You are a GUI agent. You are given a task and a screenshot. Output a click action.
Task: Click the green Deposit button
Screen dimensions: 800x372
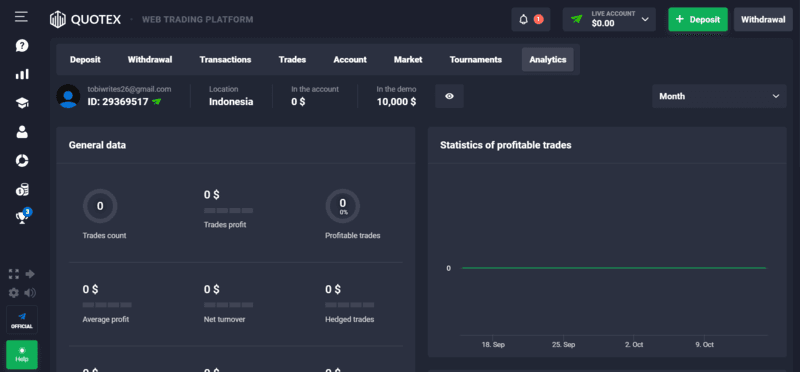[x=698, y=19]
